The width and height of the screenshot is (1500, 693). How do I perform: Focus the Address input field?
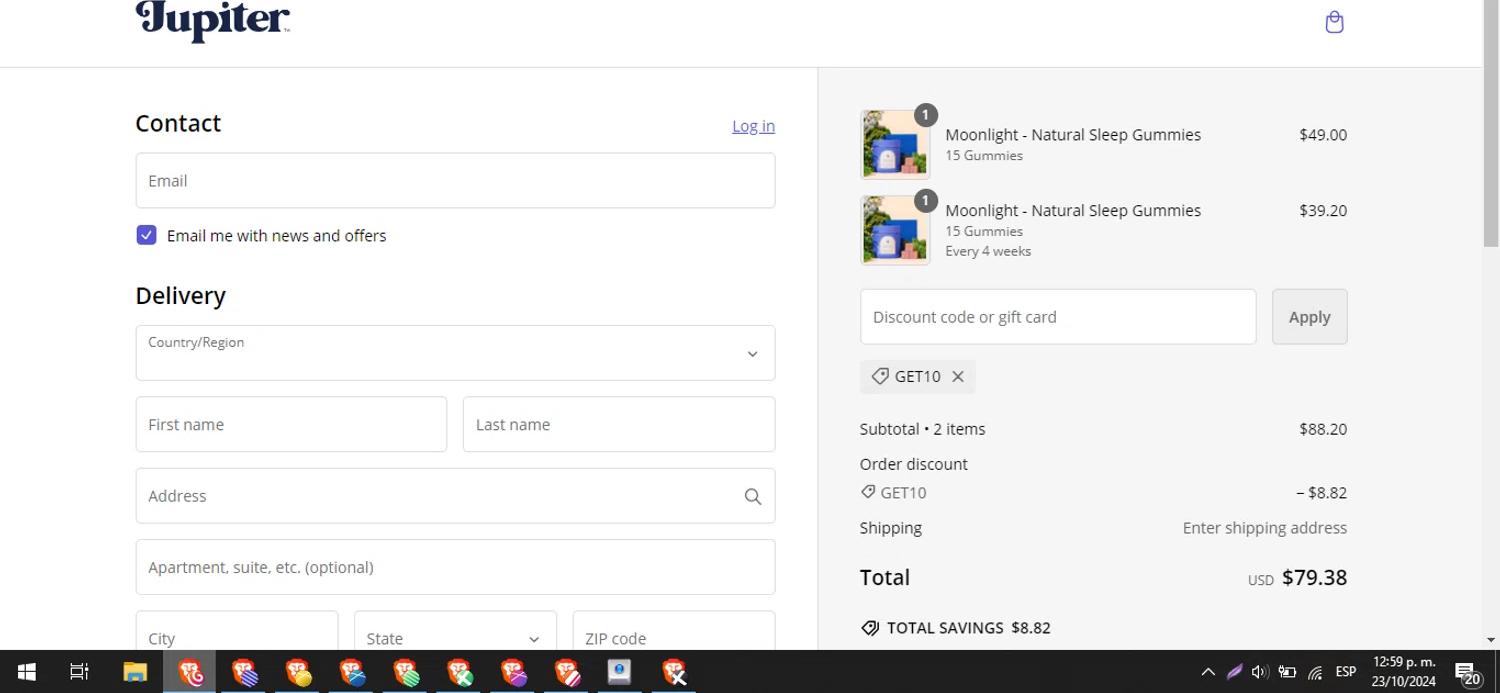click(455, 496)
